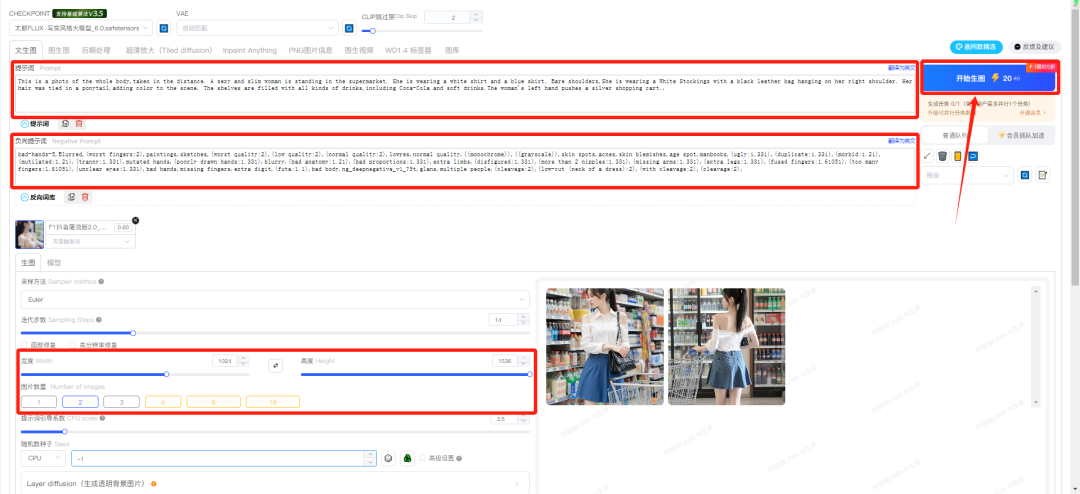1080x494 pixels.
Task: Set number of images to 4
Action: coord(163,402)
